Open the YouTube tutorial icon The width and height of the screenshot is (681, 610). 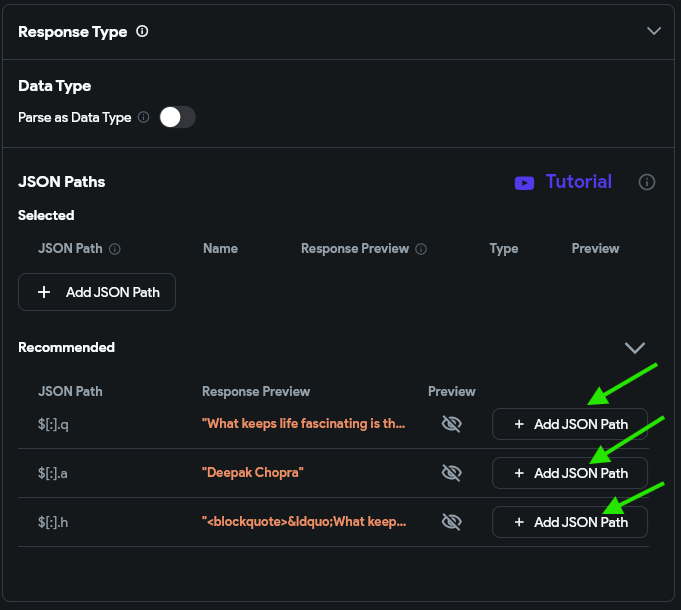tap(524, 183)
